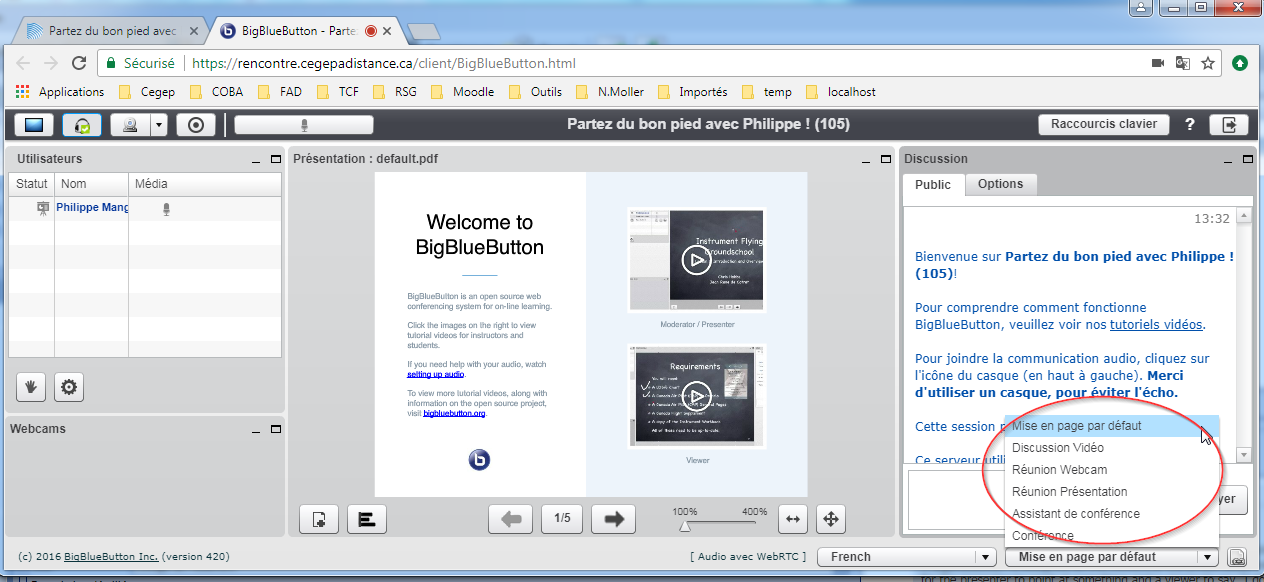The width and height of the screenshot is (1264, 582).
Task: Toggle the audio headset button
Action: [81, 125]
